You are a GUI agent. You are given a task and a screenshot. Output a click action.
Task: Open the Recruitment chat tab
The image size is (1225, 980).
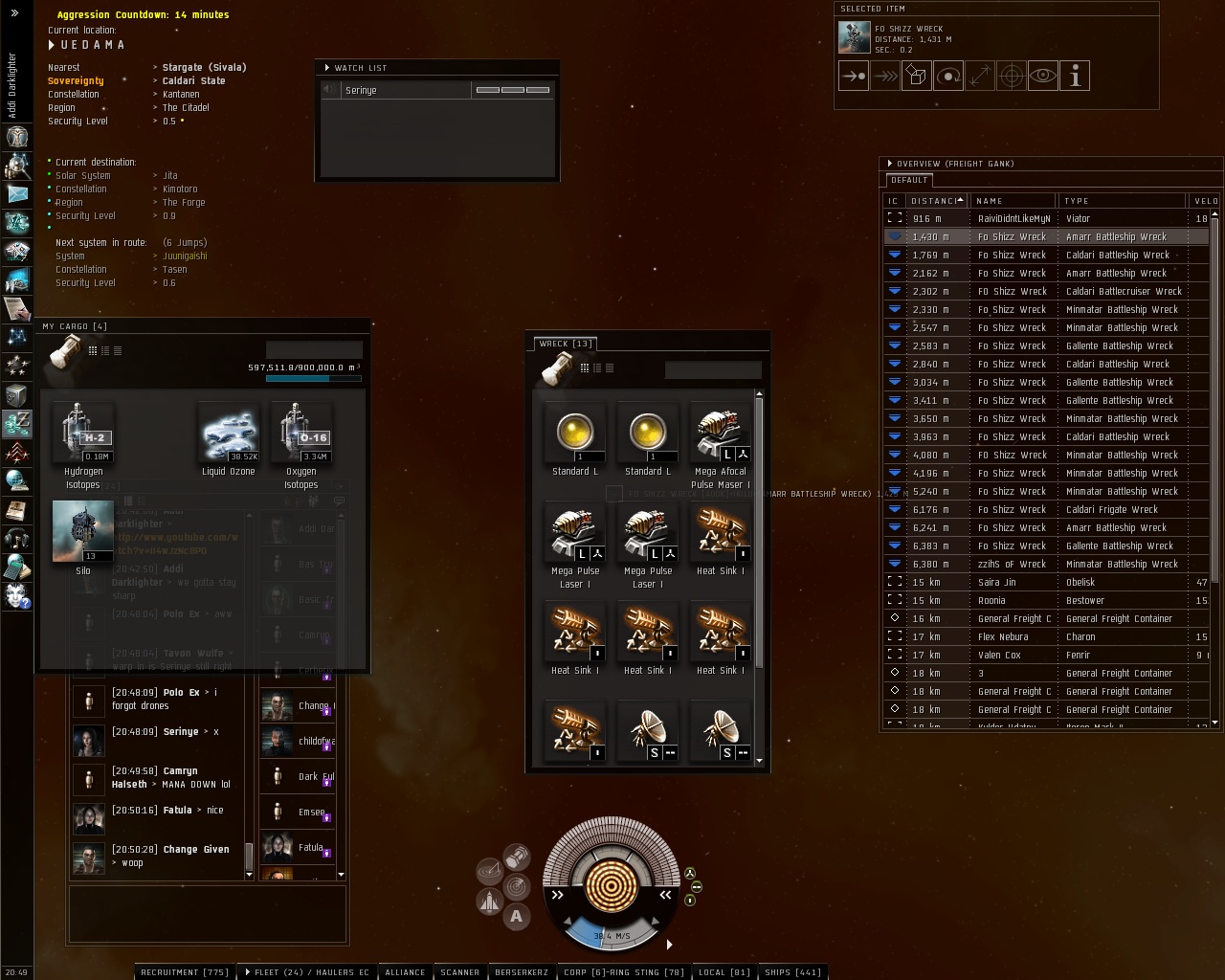pyautogui.click(x=185, y=972)
